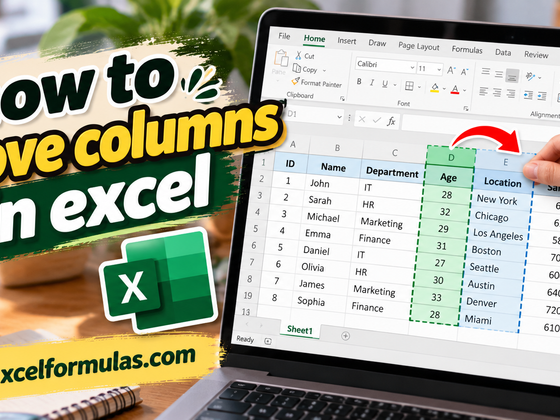The height and width of the screenshot is (420, 560).
Task: Open the Borders dropdown arrow
Action: [419, 87]
